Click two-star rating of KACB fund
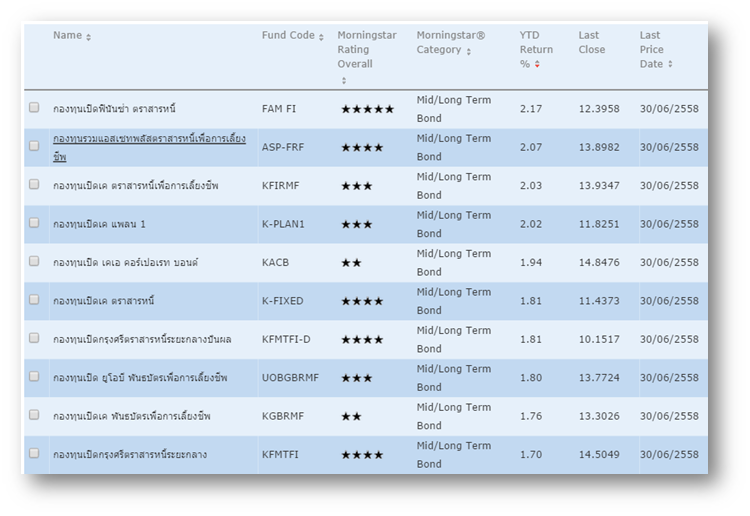The height and width of the screenshot is (516, 750). pyautogui.click(x=351, y=263)
